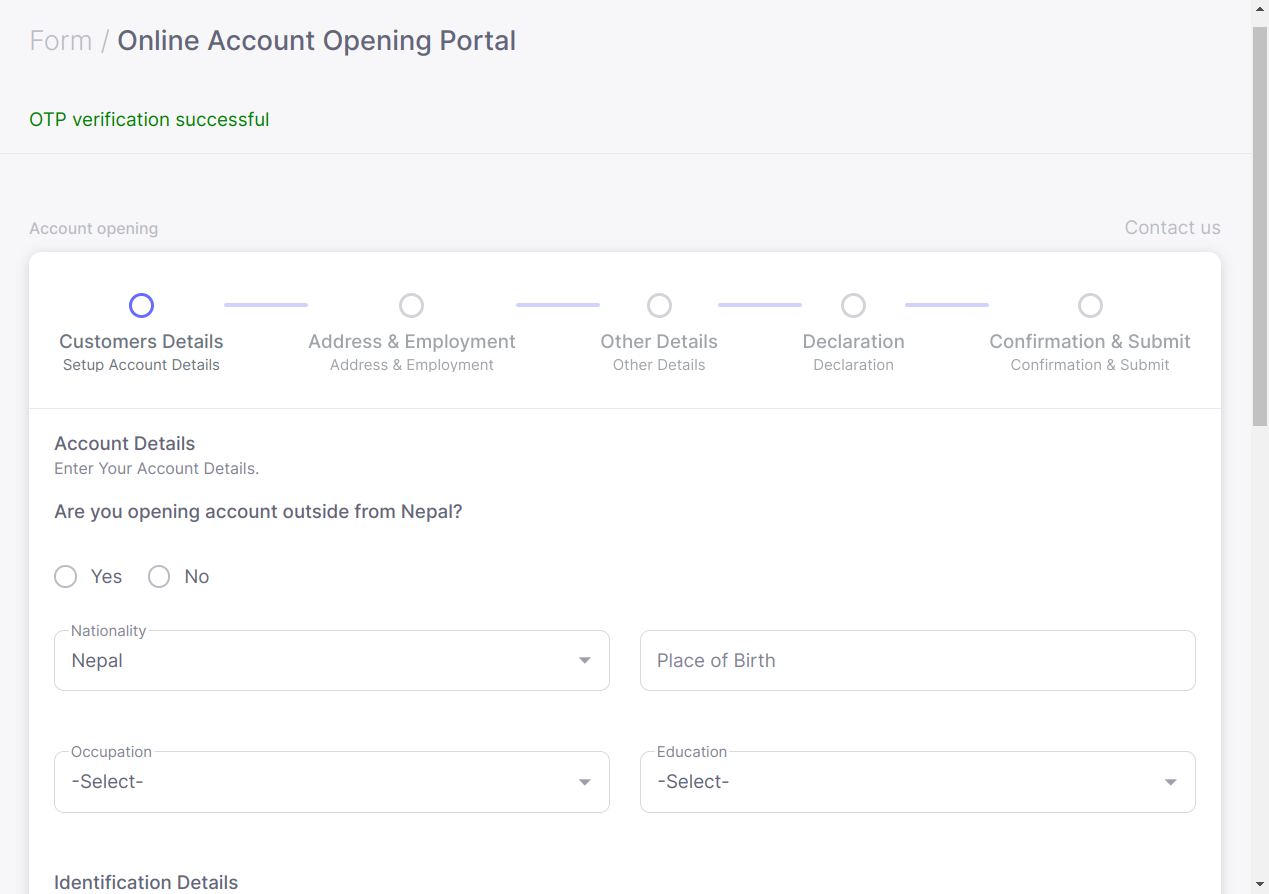The image size is (1269, 894).
Task: Switch to the Other Details step label
Action: 659,342
